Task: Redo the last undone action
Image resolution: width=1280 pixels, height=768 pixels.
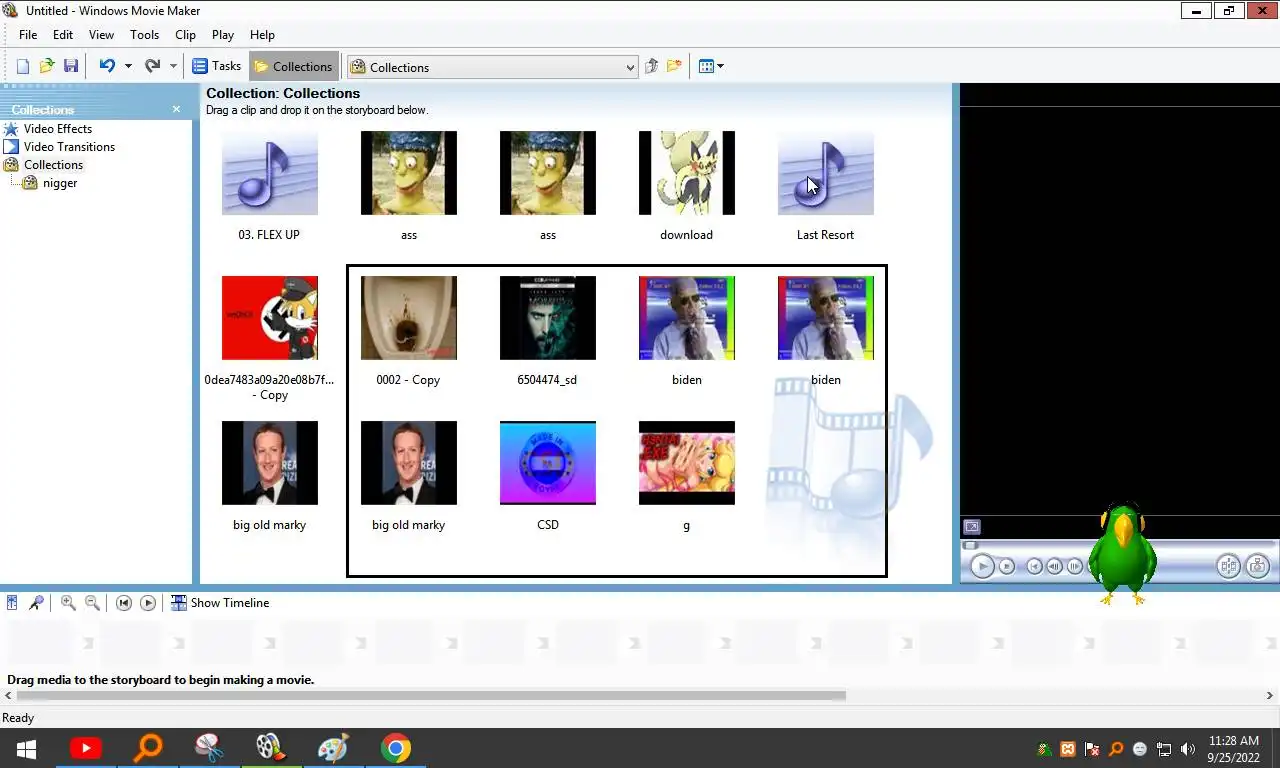Action: tap(152, 66)
